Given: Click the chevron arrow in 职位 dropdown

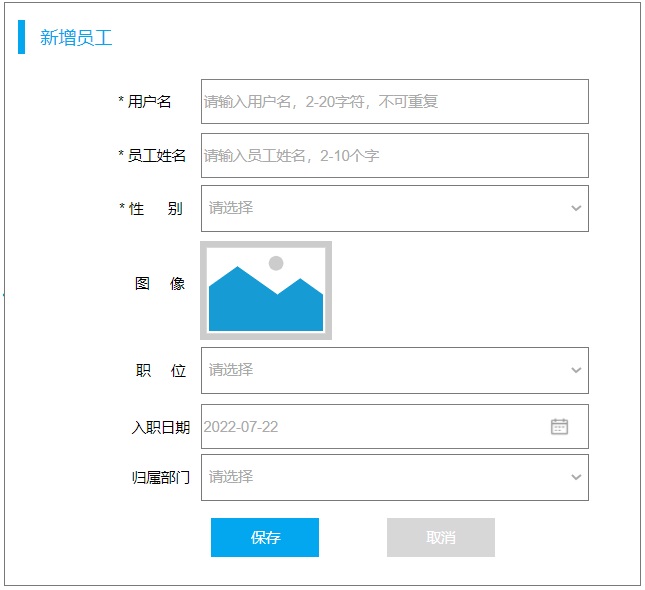Looking at the screenshot, I should (x=576, y=370).
